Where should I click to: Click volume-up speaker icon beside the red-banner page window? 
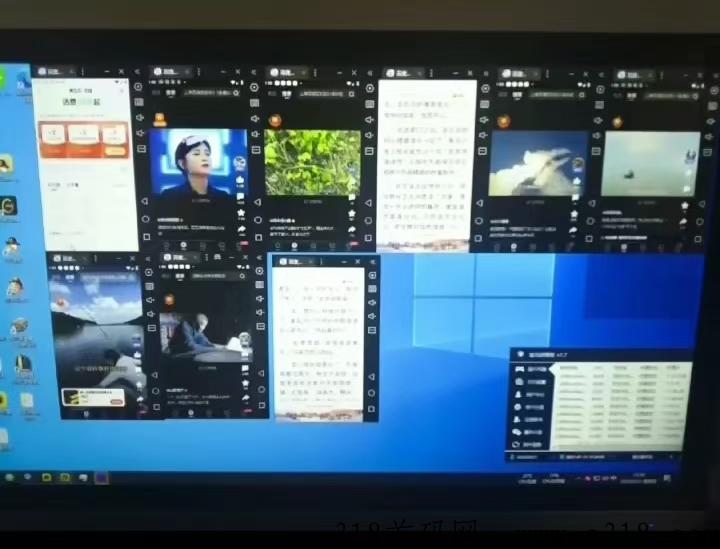(x=140, y=118)
